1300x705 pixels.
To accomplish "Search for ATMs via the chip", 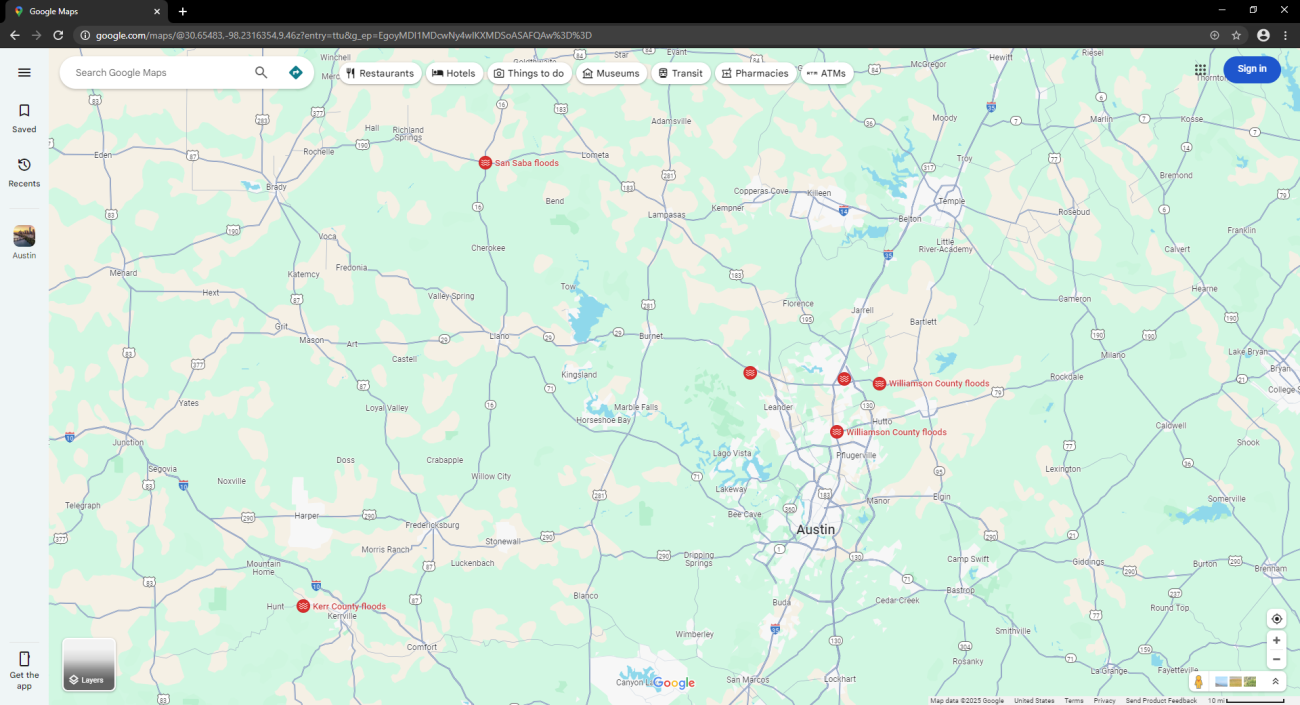I will pyautogui.click(x=826, y=73).
